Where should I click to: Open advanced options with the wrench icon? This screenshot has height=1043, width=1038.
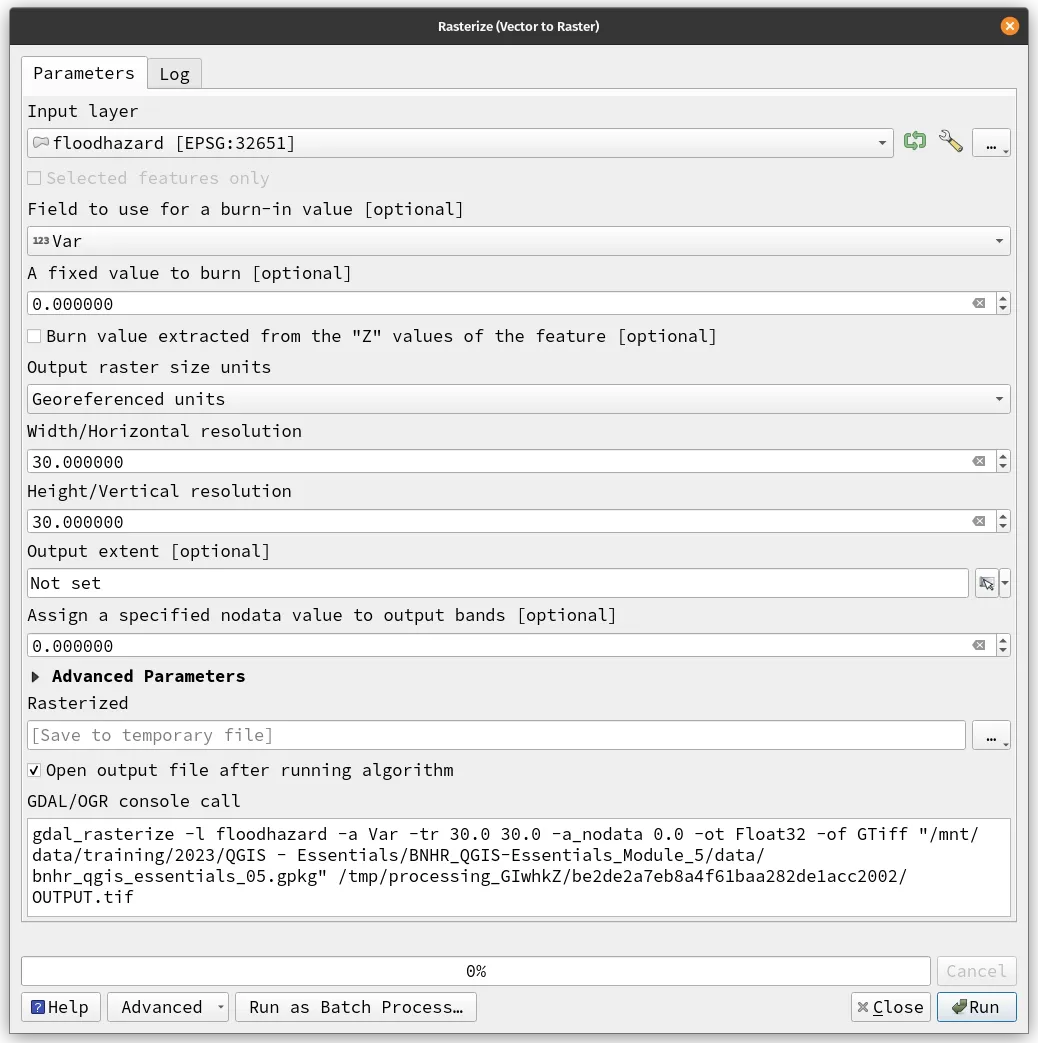950,142
